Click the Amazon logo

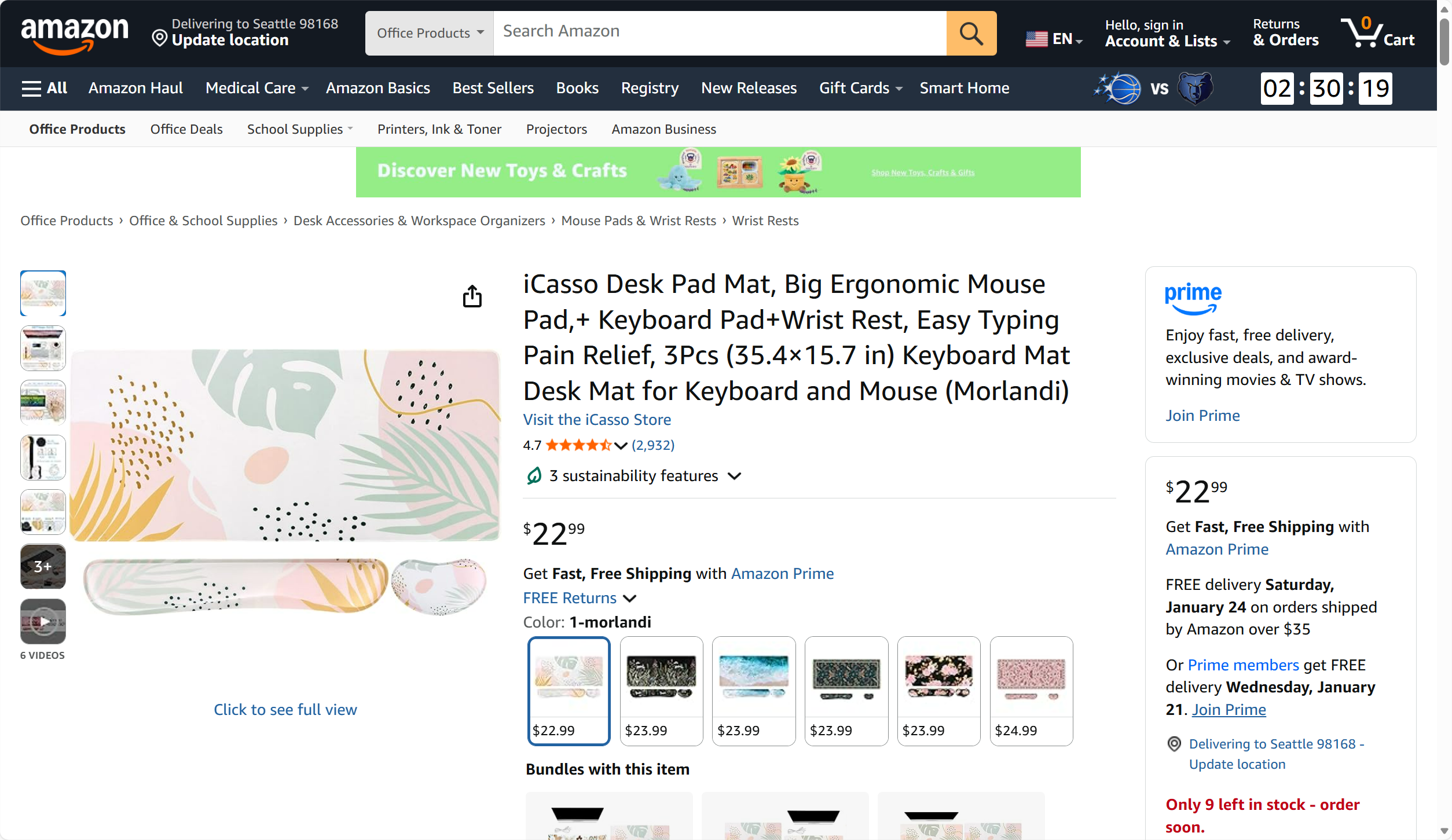(75, 34)
